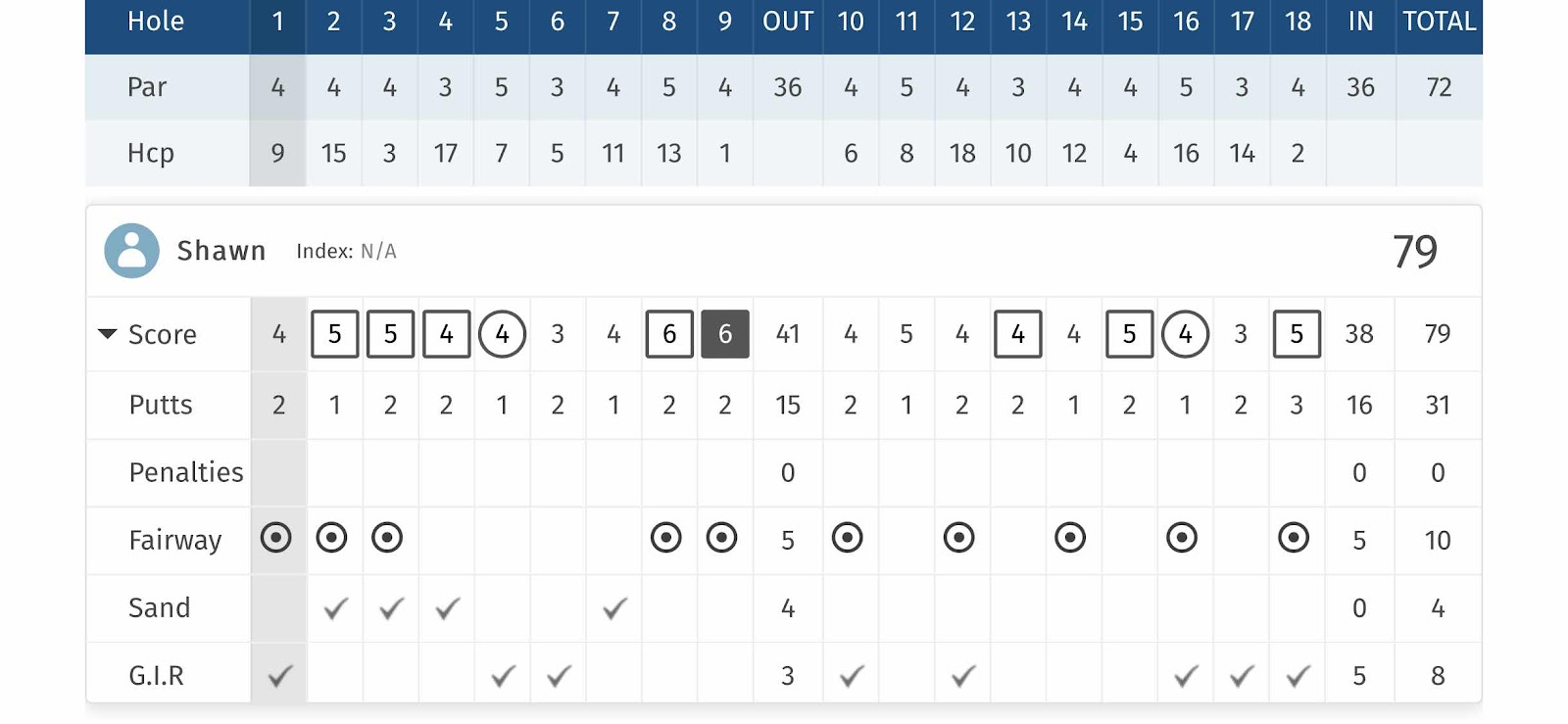Toggle the Sand checkmark on hole 7

(x=614, y=608)
